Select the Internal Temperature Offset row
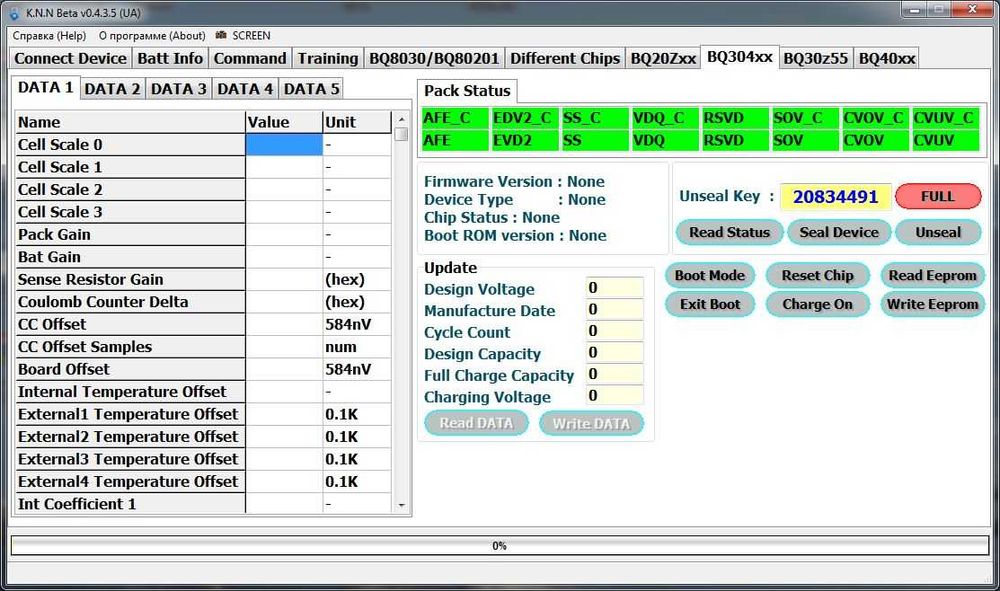 point(203,391)
